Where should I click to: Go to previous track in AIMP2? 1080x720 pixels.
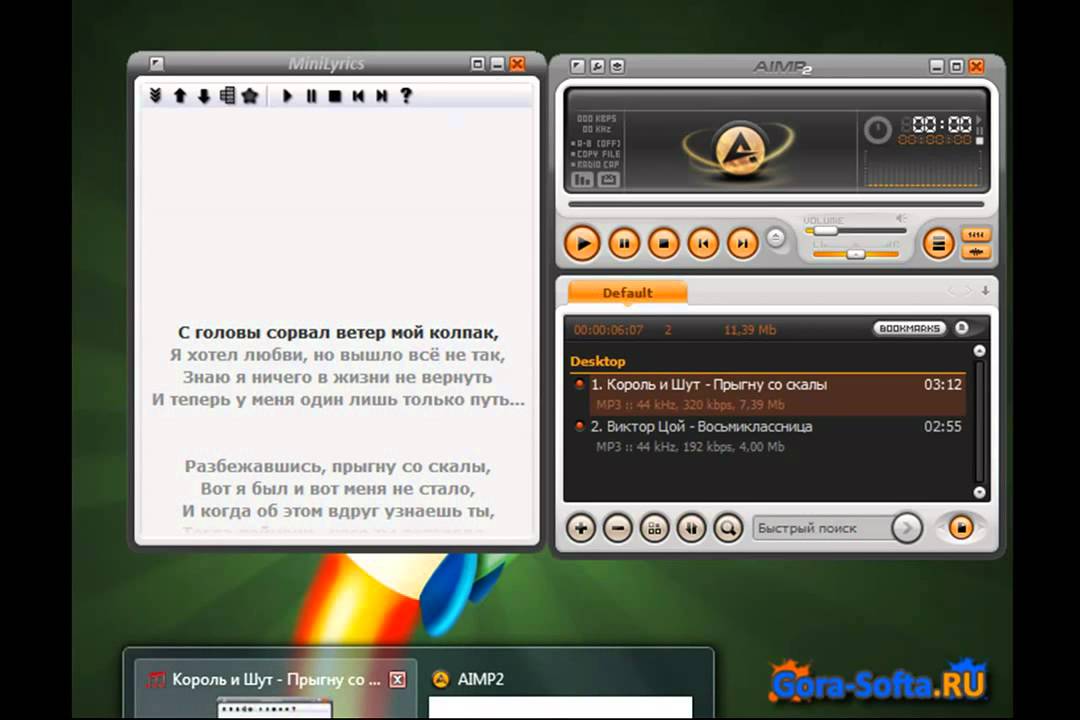click(703, 243)
